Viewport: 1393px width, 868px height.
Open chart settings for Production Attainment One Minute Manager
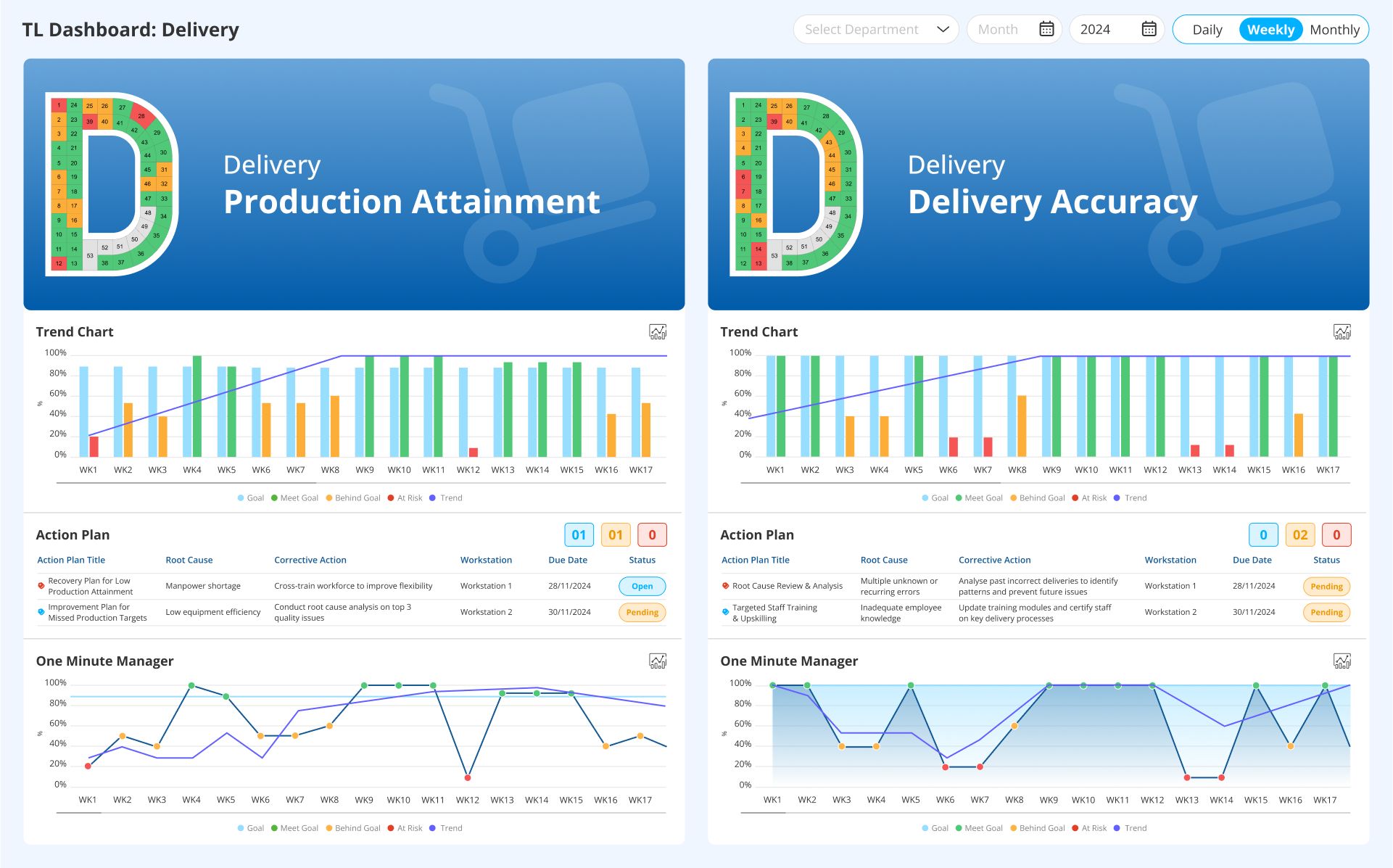[x=657, y=661]
